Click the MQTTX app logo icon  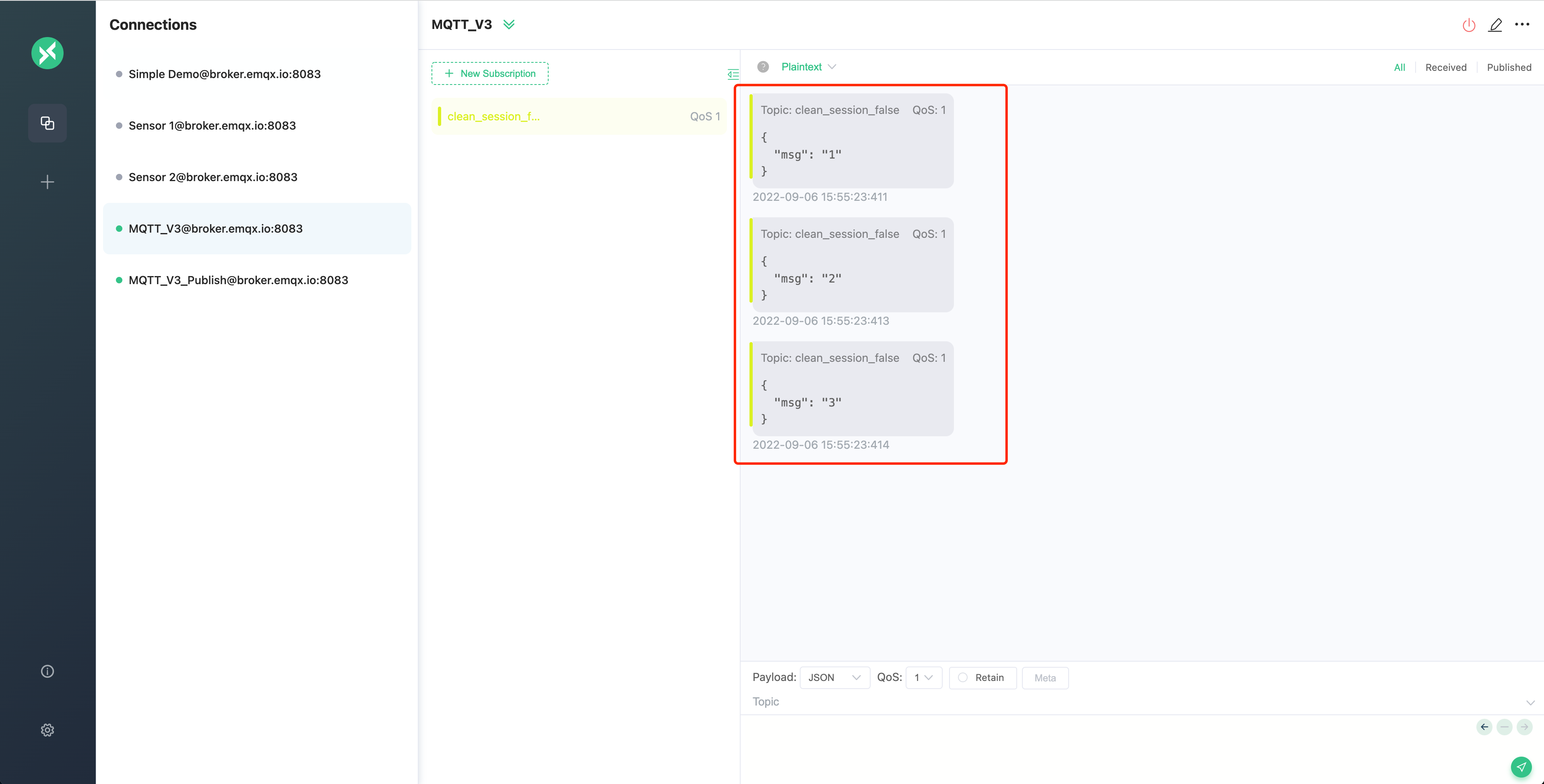click(47, 51)
